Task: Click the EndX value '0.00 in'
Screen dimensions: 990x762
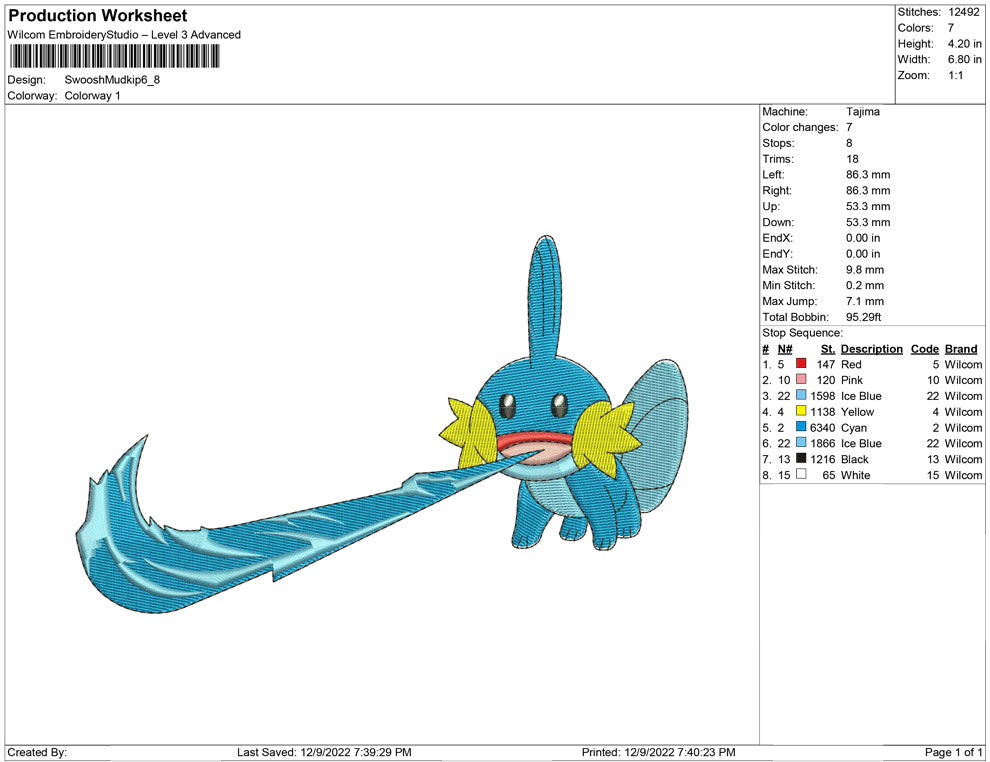Action: pyautogui.click(x=863, y=237)
